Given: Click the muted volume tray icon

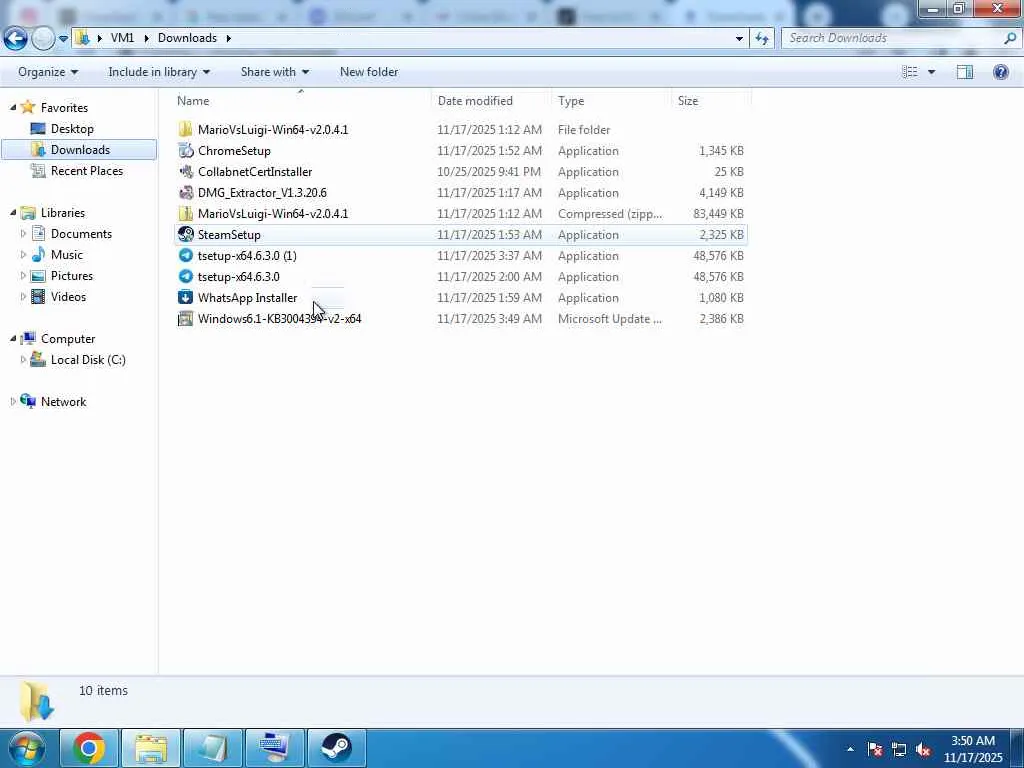Looking at the screenshot, I should tap(923, 749).
